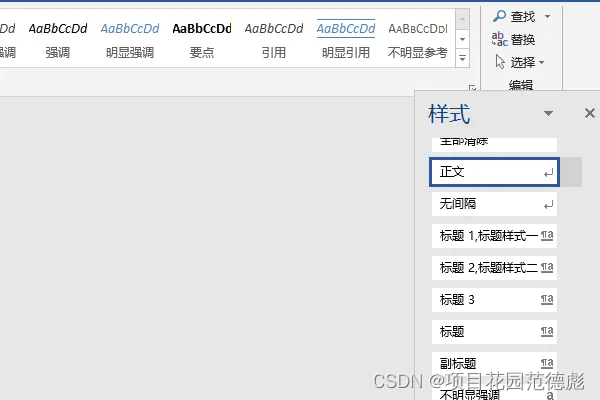The height and width of the screenshot is (400, 600).
Task: Close the 样式 pane
Action: [x=589, y=113]
